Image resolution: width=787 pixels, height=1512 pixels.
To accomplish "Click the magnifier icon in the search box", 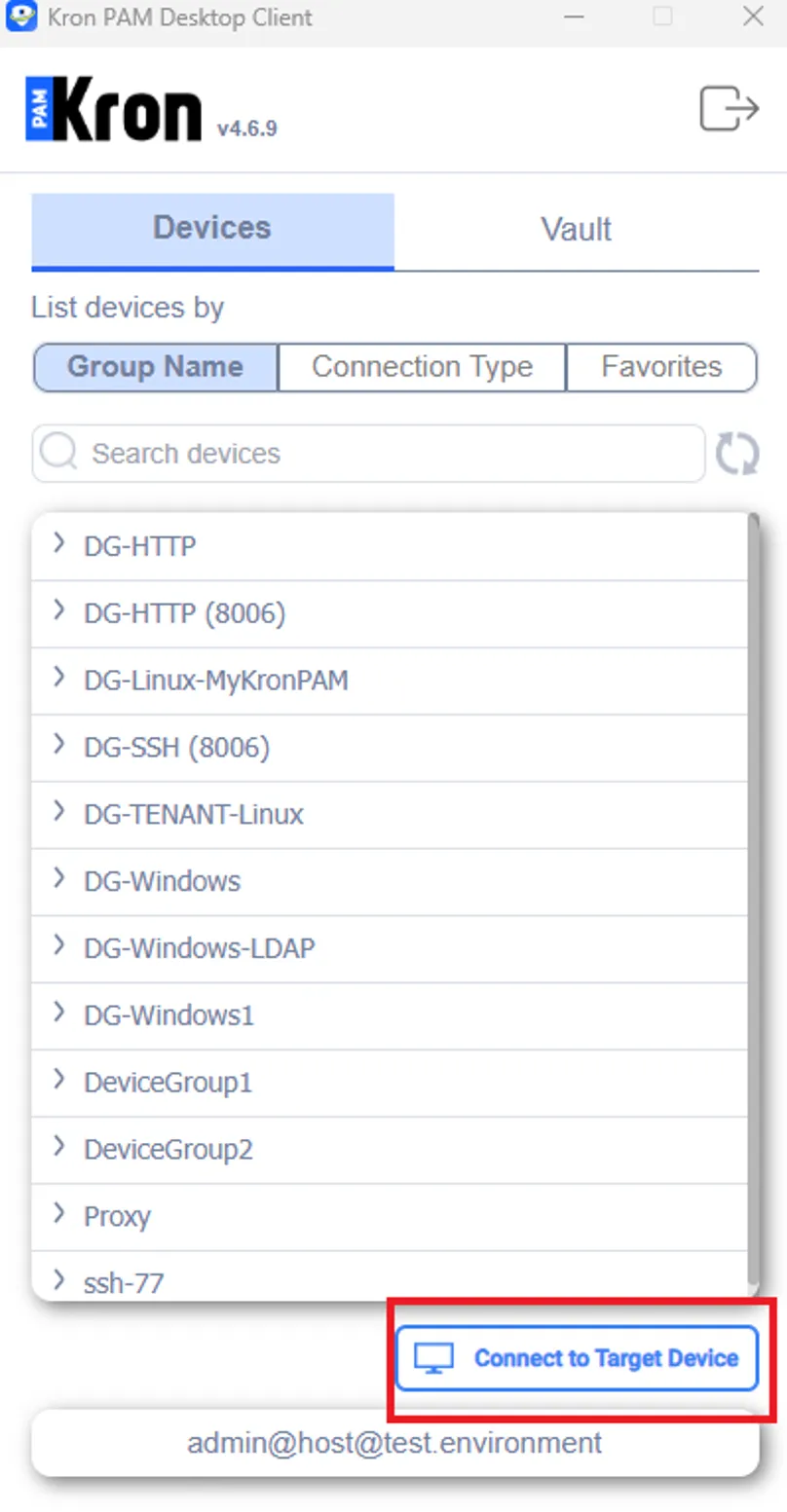I will [x=59, y=453].
